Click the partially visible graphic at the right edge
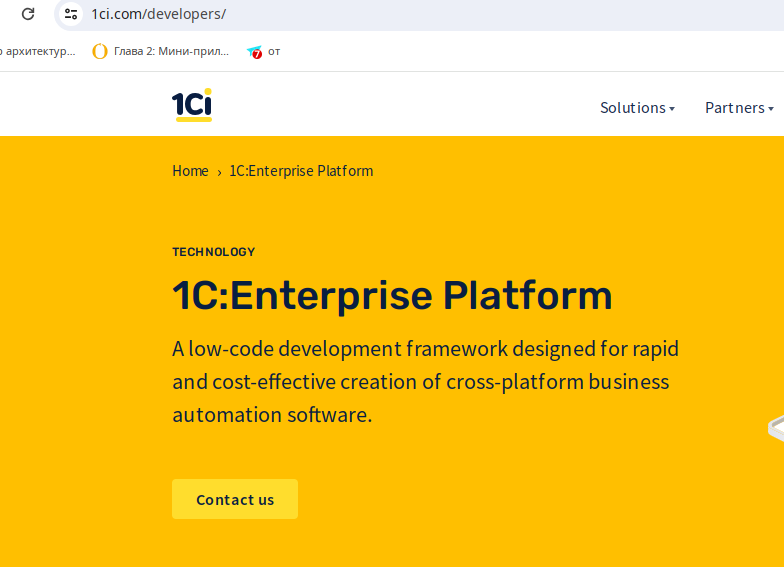The height and width of the screenshot is (567, 784). pyautogui.click(x=775, y=428)
